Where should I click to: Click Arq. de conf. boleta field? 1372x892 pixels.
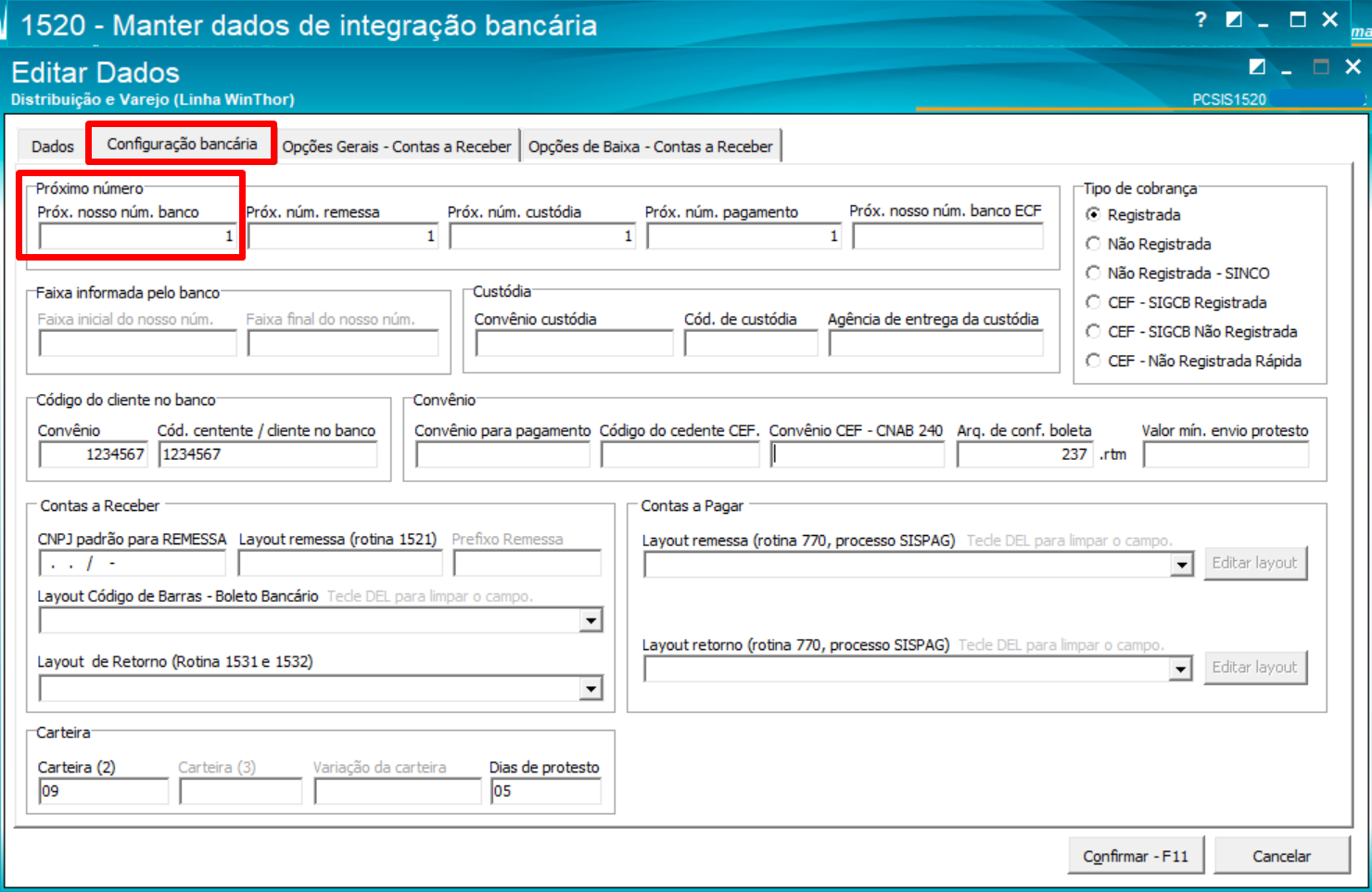(1025, 454)
